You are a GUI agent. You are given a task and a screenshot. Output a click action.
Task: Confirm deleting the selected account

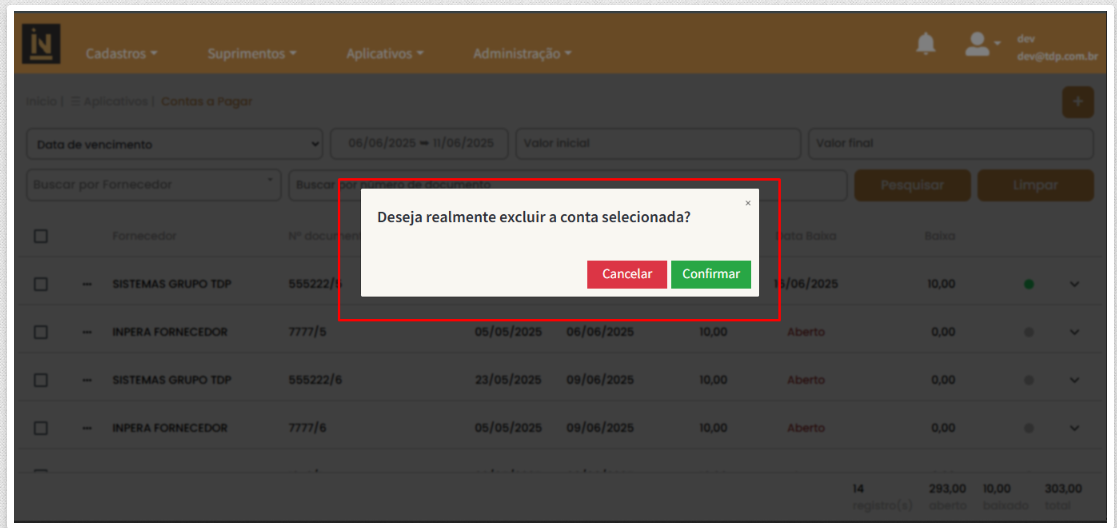710,274
